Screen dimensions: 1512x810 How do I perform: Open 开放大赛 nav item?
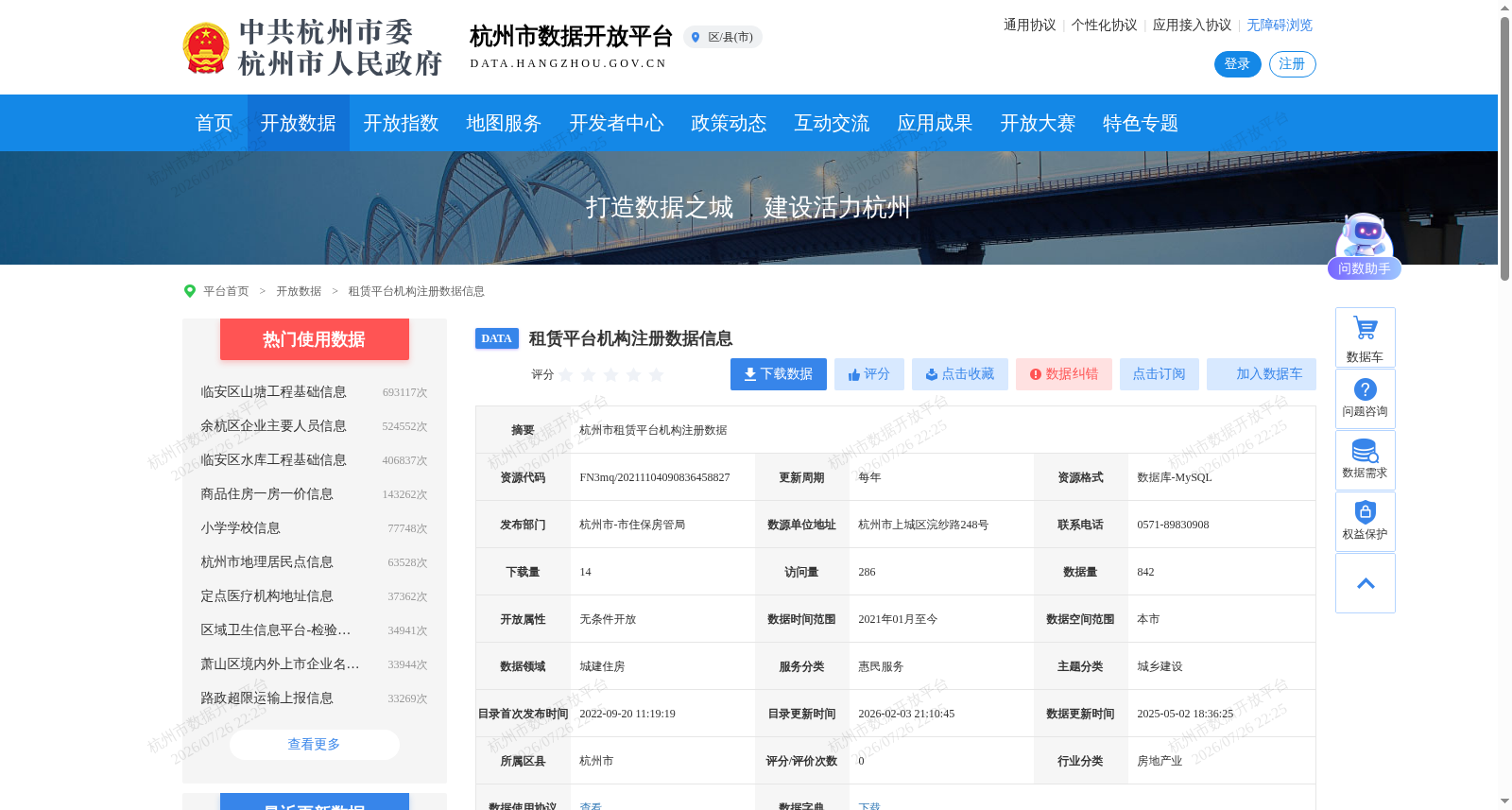[1038, 123]
